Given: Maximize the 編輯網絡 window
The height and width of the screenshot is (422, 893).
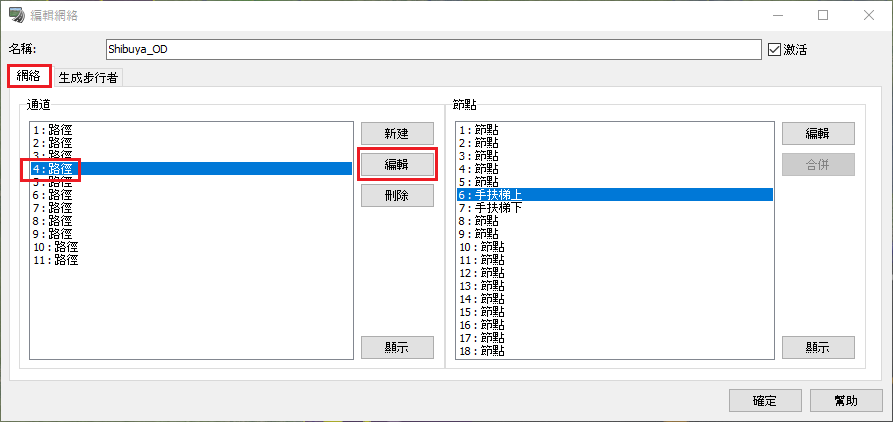Looking at the screenshot, I should click(823, 15).
